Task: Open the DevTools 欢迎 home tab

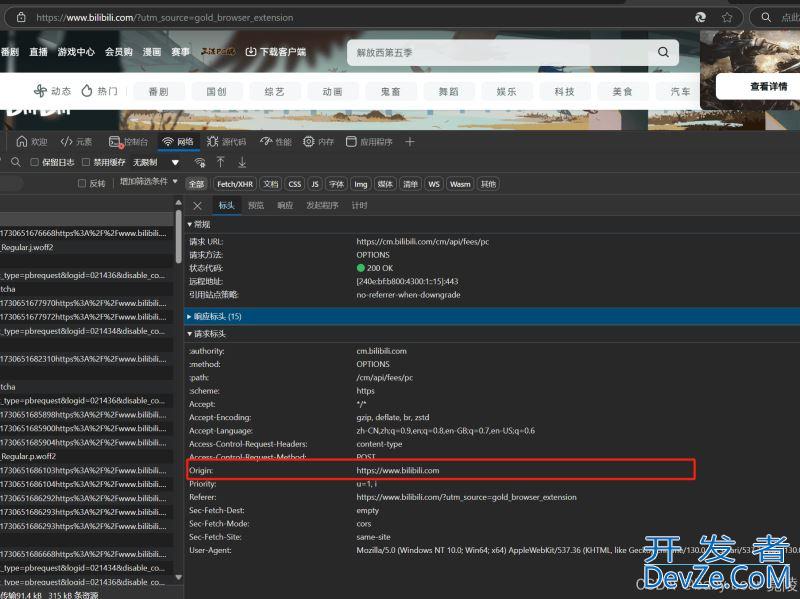Action: click(x=32, y=142)
